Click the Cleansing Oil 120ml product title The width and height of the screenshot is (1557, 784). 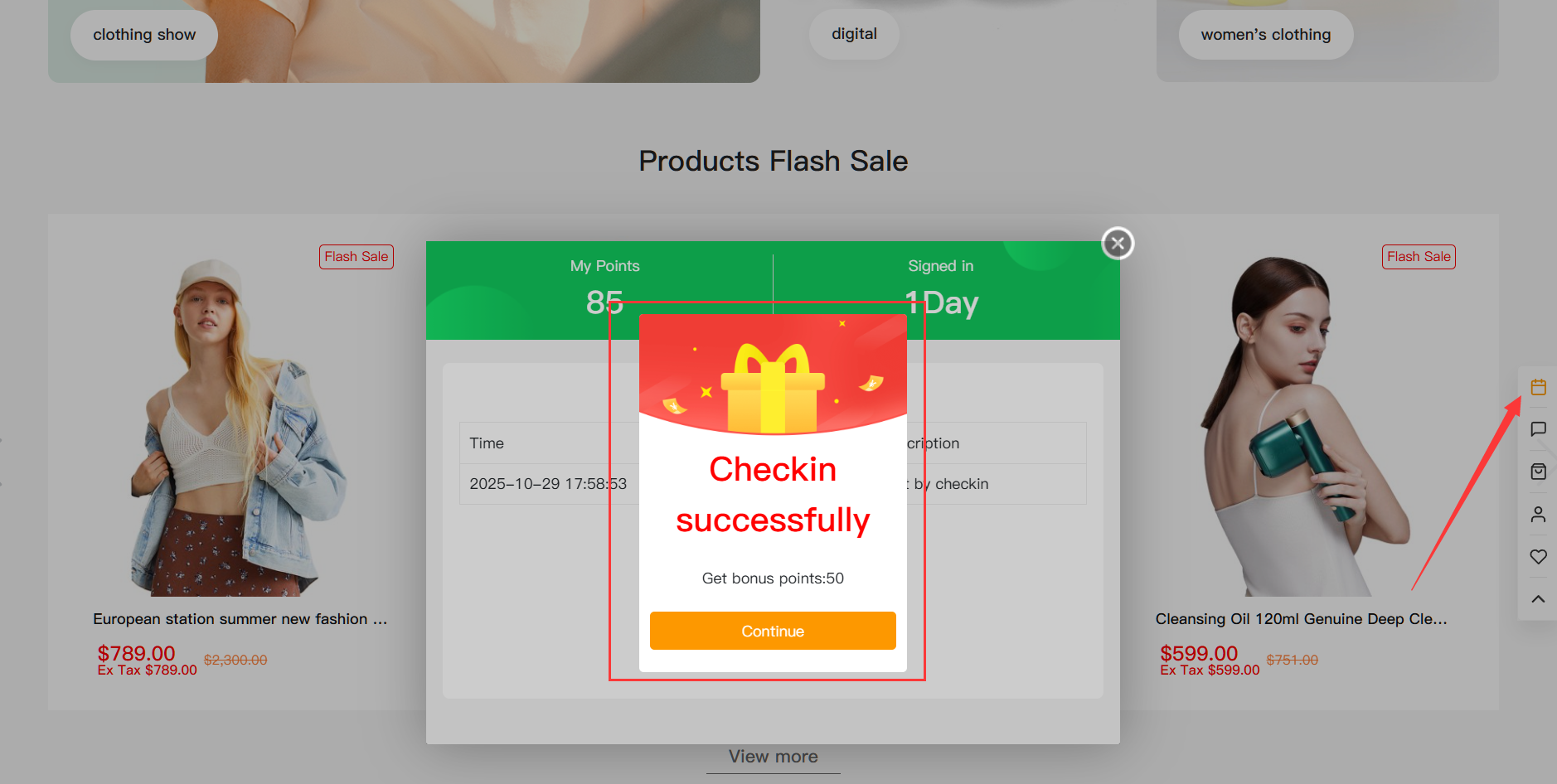[x=1301, y=619]
